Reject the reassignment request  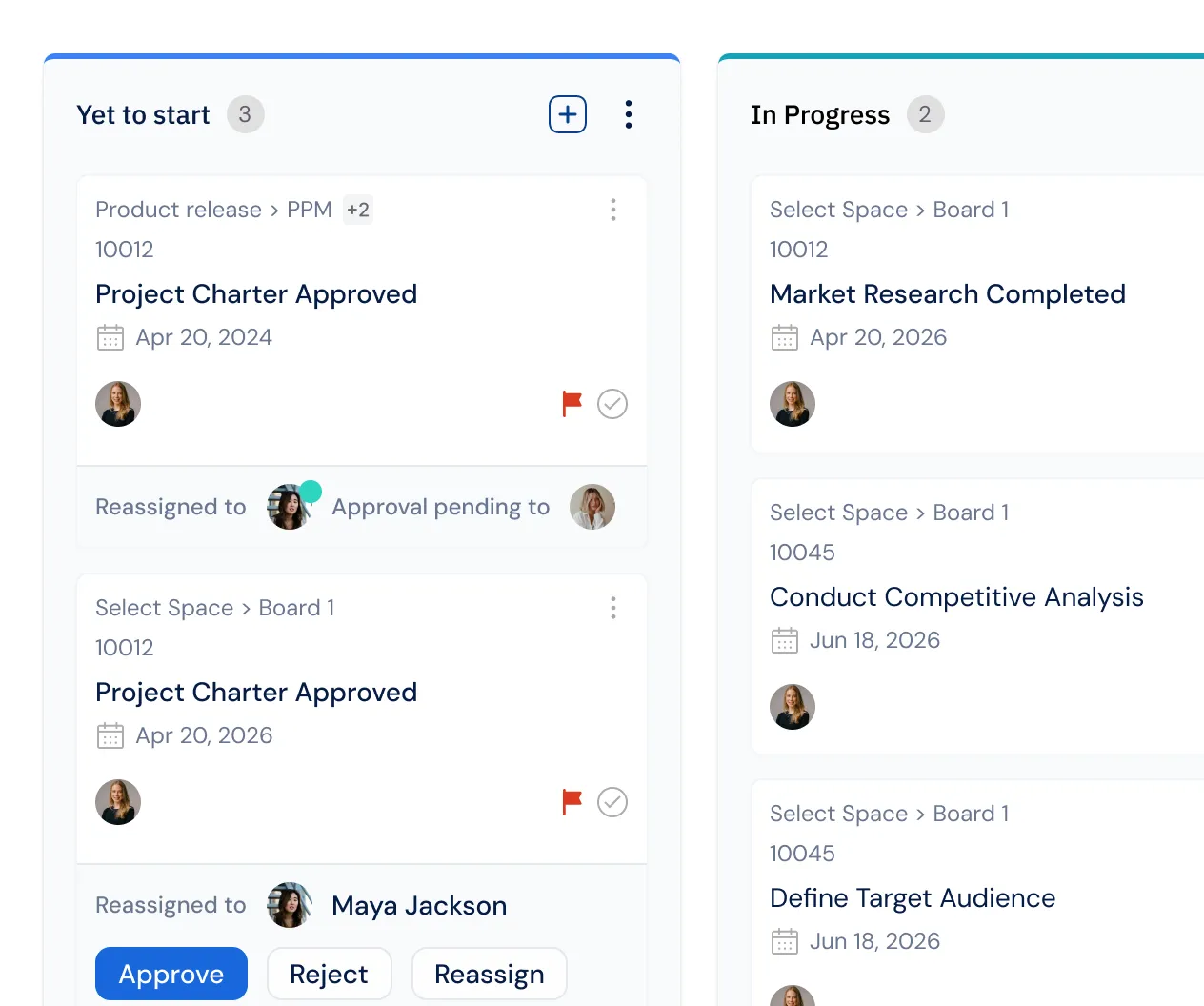pyautogui.click(x=329, y=974)
